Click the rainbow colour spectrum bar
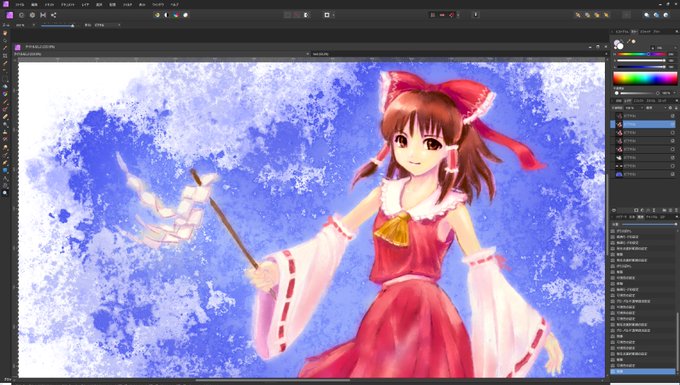Image resolution: width=680 pixels, height=385 pixels. [645, 78]
